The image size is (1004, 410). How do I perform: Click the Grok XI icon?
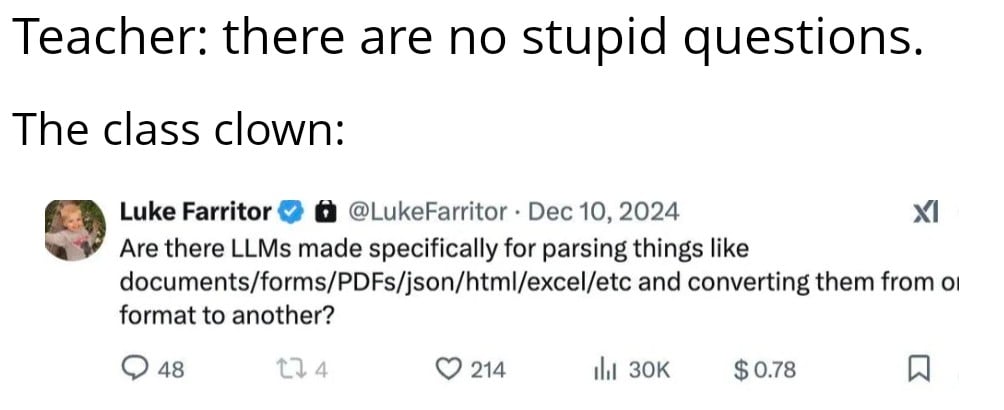pyautogui.click(x=927, y=213)
